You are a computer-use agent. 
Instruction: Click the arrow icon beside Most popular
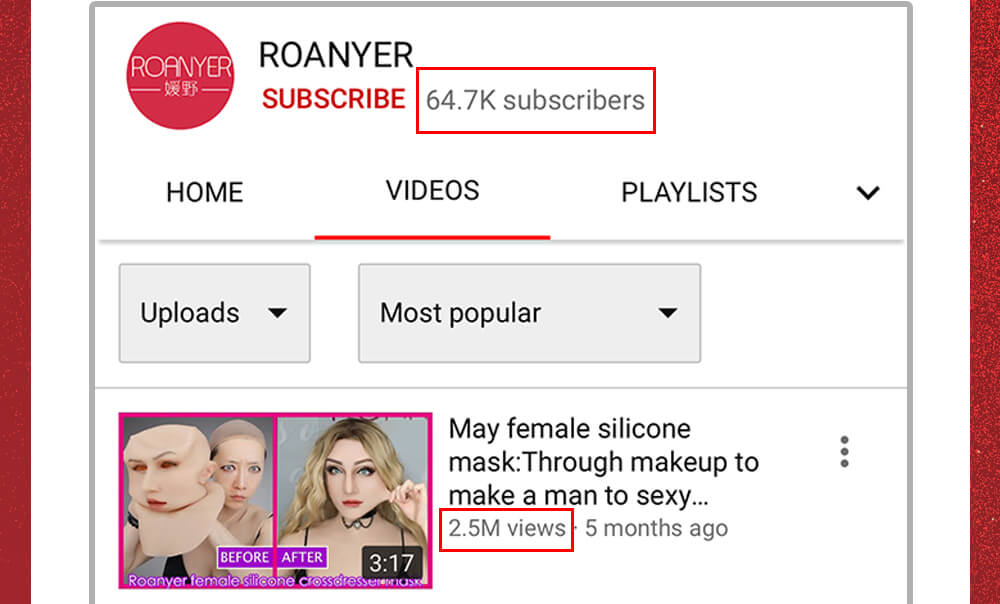tap(668, 313)
